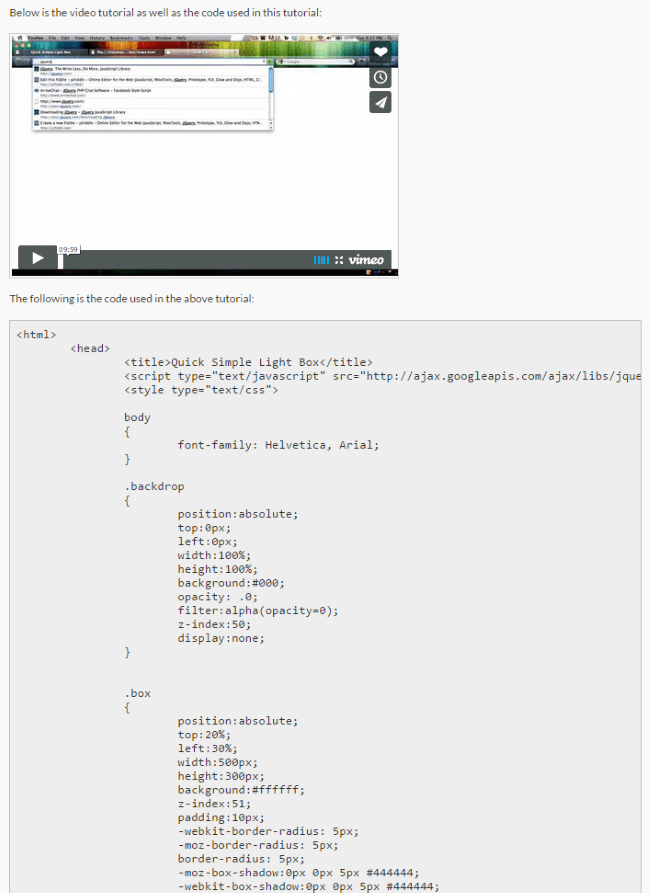Select "z-index:50;" code line
The width and height of the screenshot is (650, 893).
pyautogui.click(x=214, y=624)
